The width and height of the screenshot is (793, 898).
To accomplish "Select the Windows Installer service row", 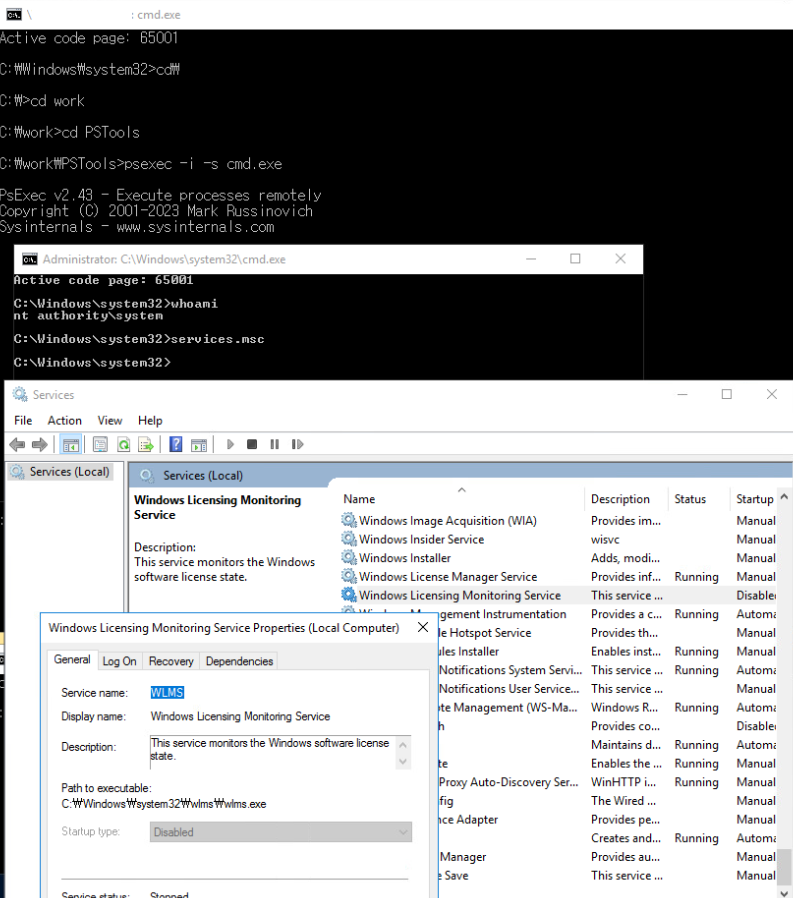I will [558, 557].
